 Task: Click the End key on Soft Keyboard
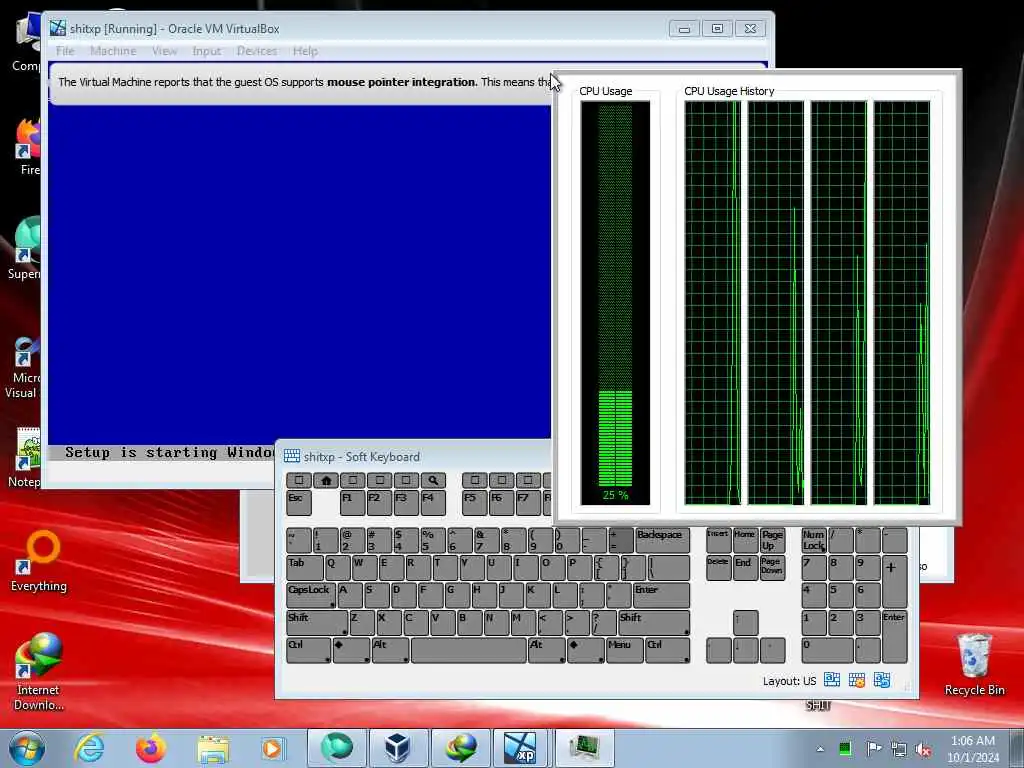pos(745,568)
